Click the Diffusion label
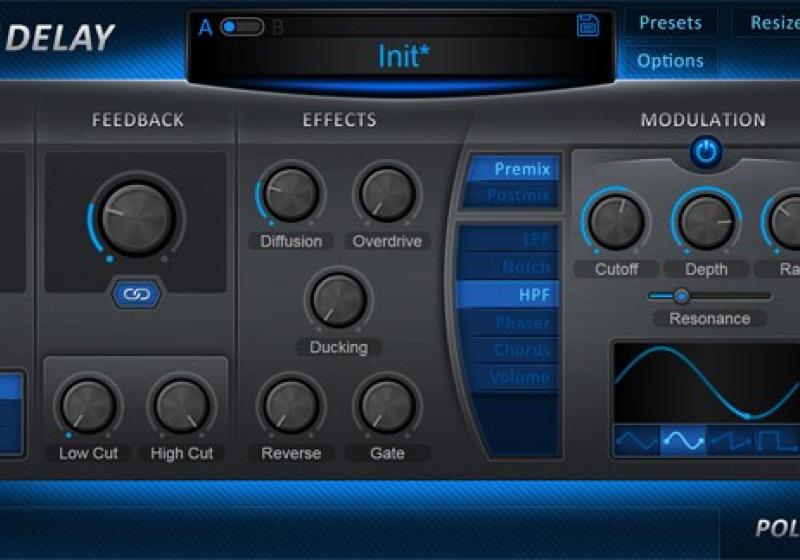 click(291, 241)
